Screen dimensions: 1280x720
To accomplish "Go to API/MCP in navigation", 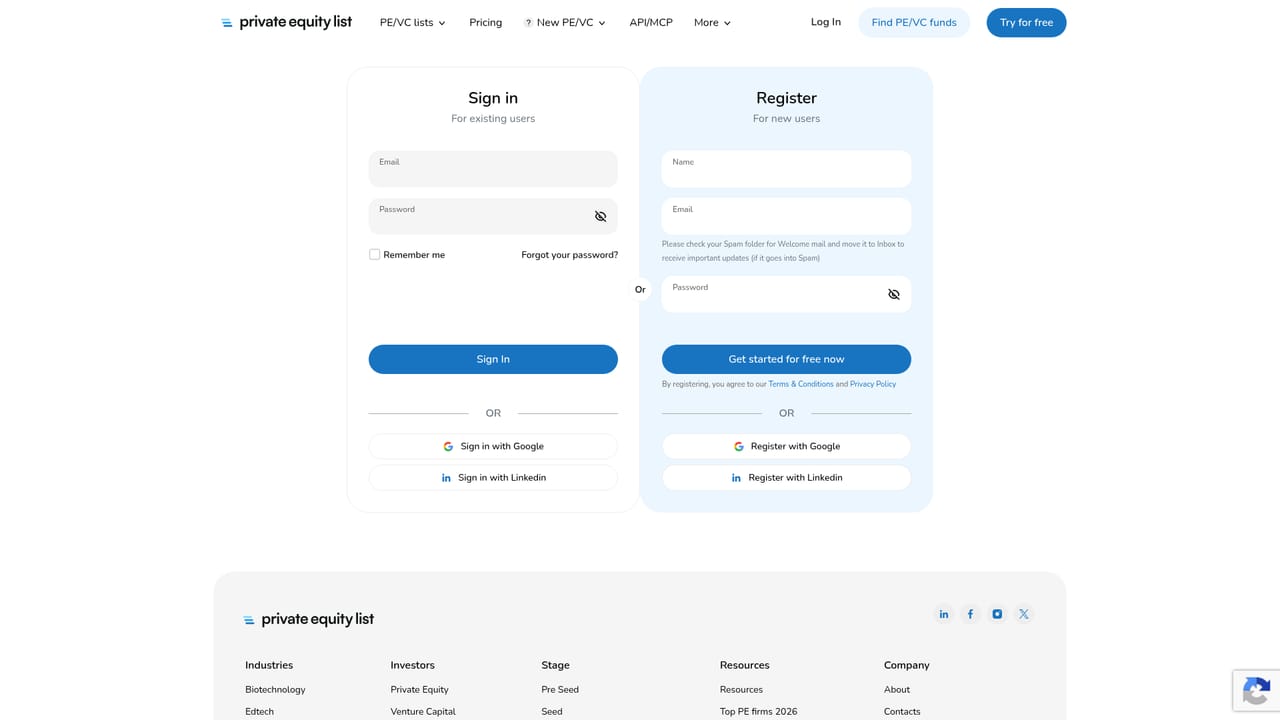I will pos(651,22).
